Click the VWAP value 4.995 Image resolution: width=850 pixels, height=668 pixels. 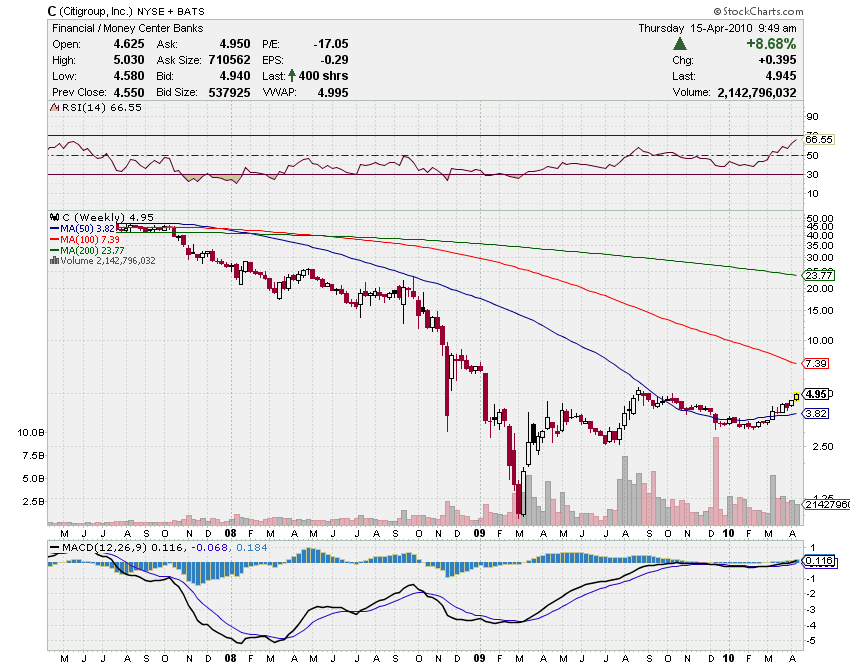(333, 92)
